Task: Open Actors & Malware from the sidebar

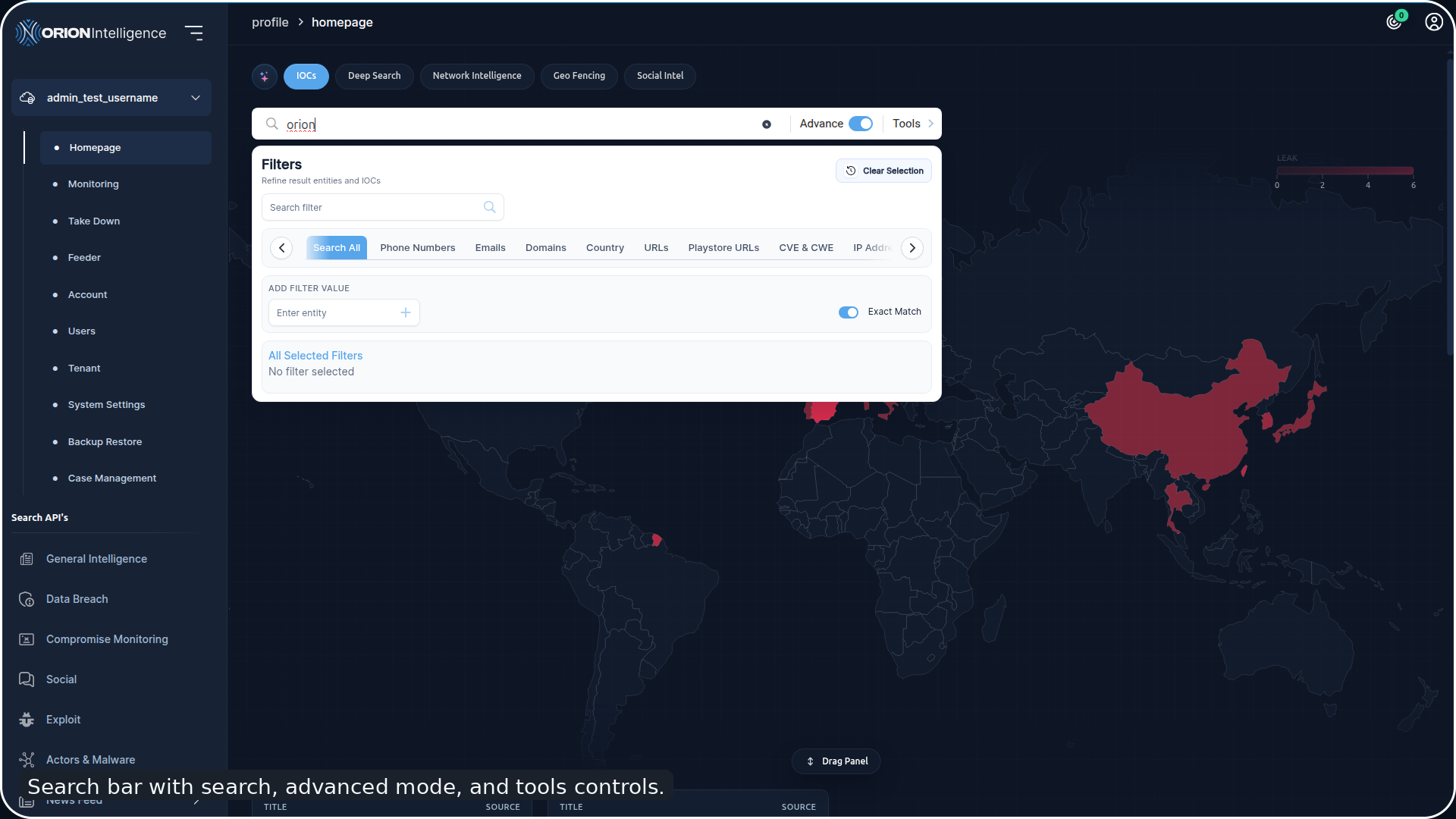Action: (90, 760)
